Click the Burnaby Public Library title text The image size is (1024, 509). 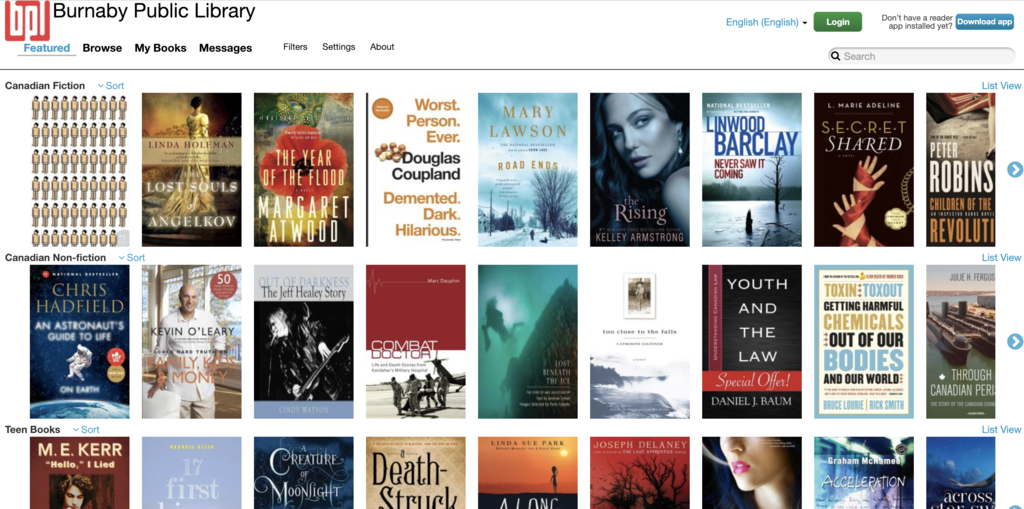pos(154,11)
